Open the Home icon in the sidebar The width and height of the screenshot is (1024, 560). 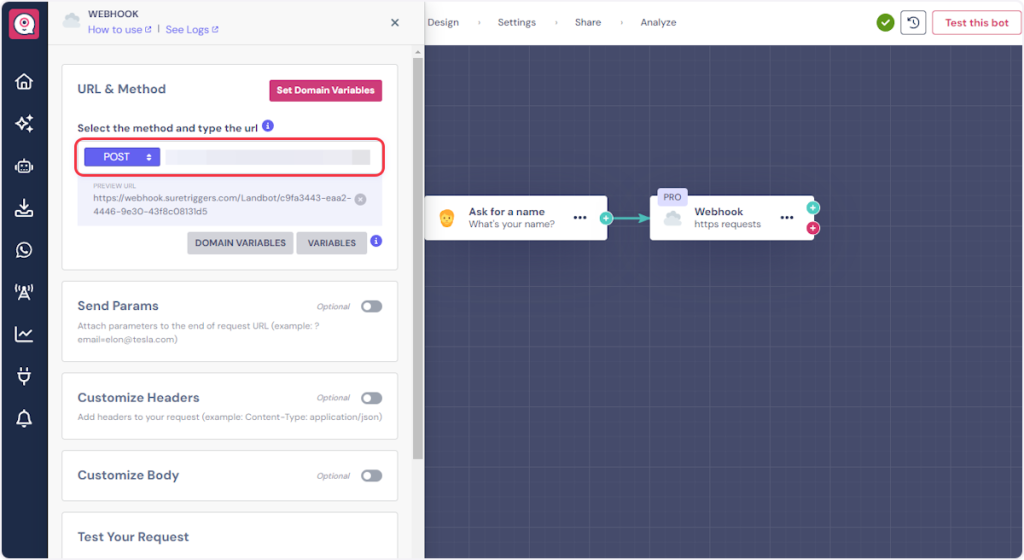click(24, 82)
